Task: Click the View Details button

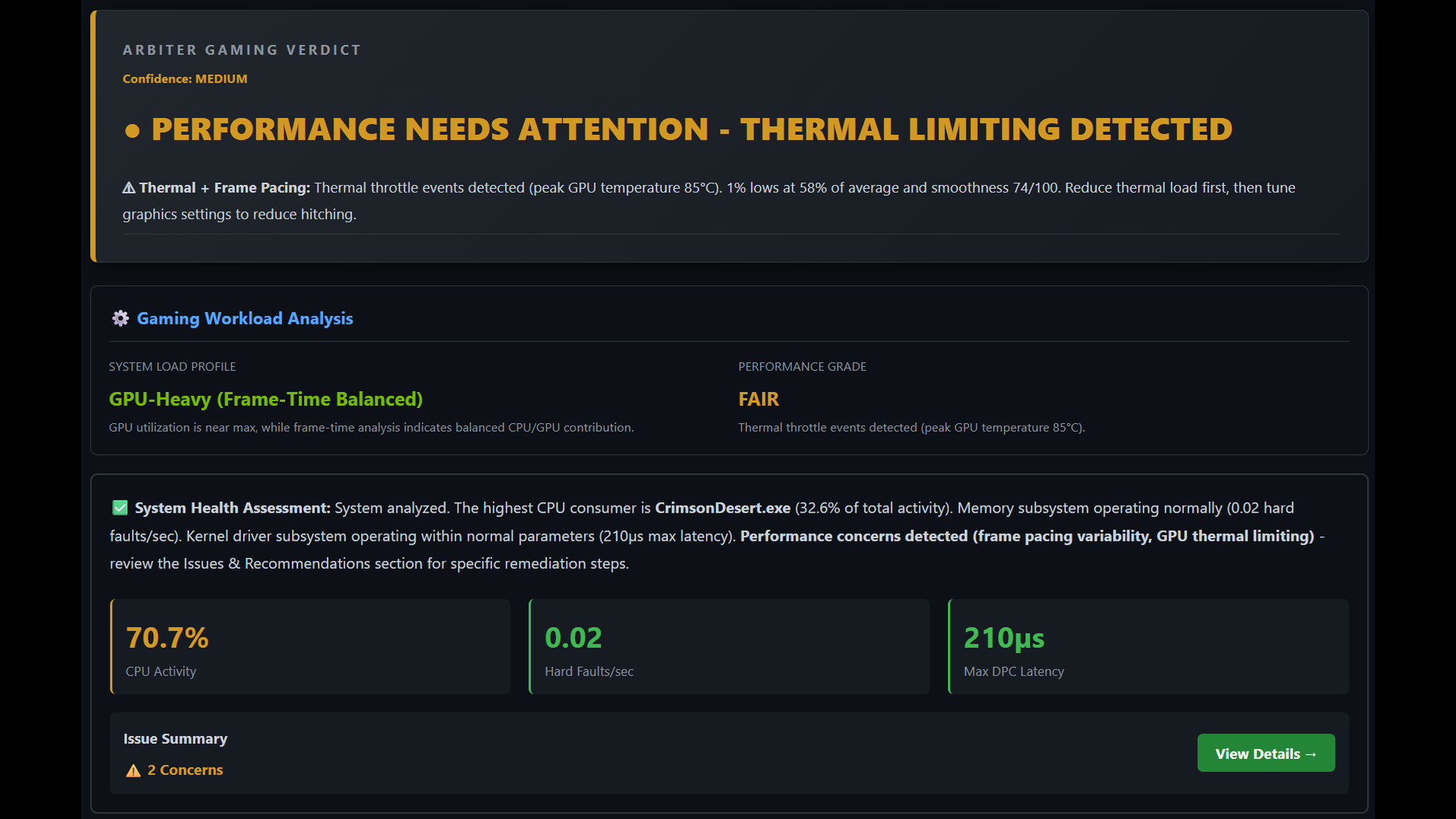Action: tap(1266, 753)
